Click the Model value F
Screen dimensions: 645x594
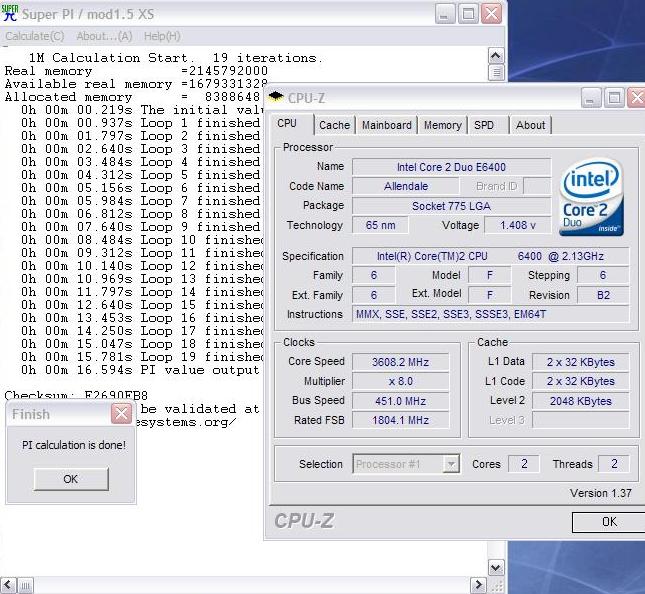pos(490,275)
